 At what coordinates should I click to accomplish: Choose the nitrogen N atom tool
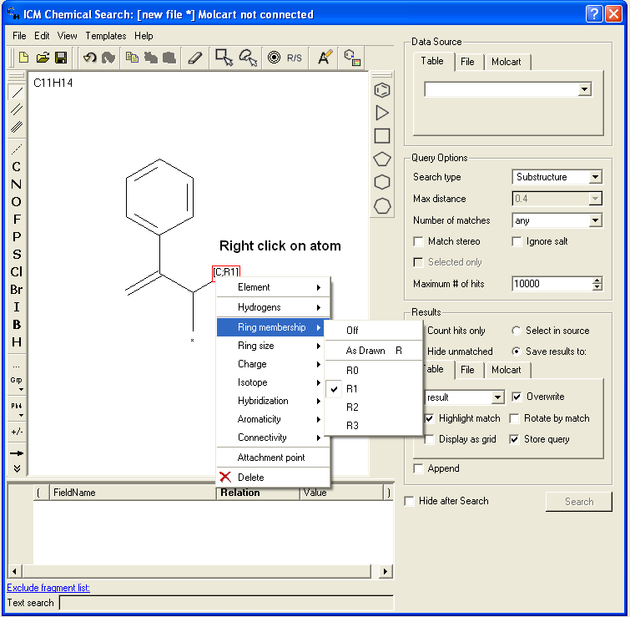pyautogui.click(x=16, y=184)
